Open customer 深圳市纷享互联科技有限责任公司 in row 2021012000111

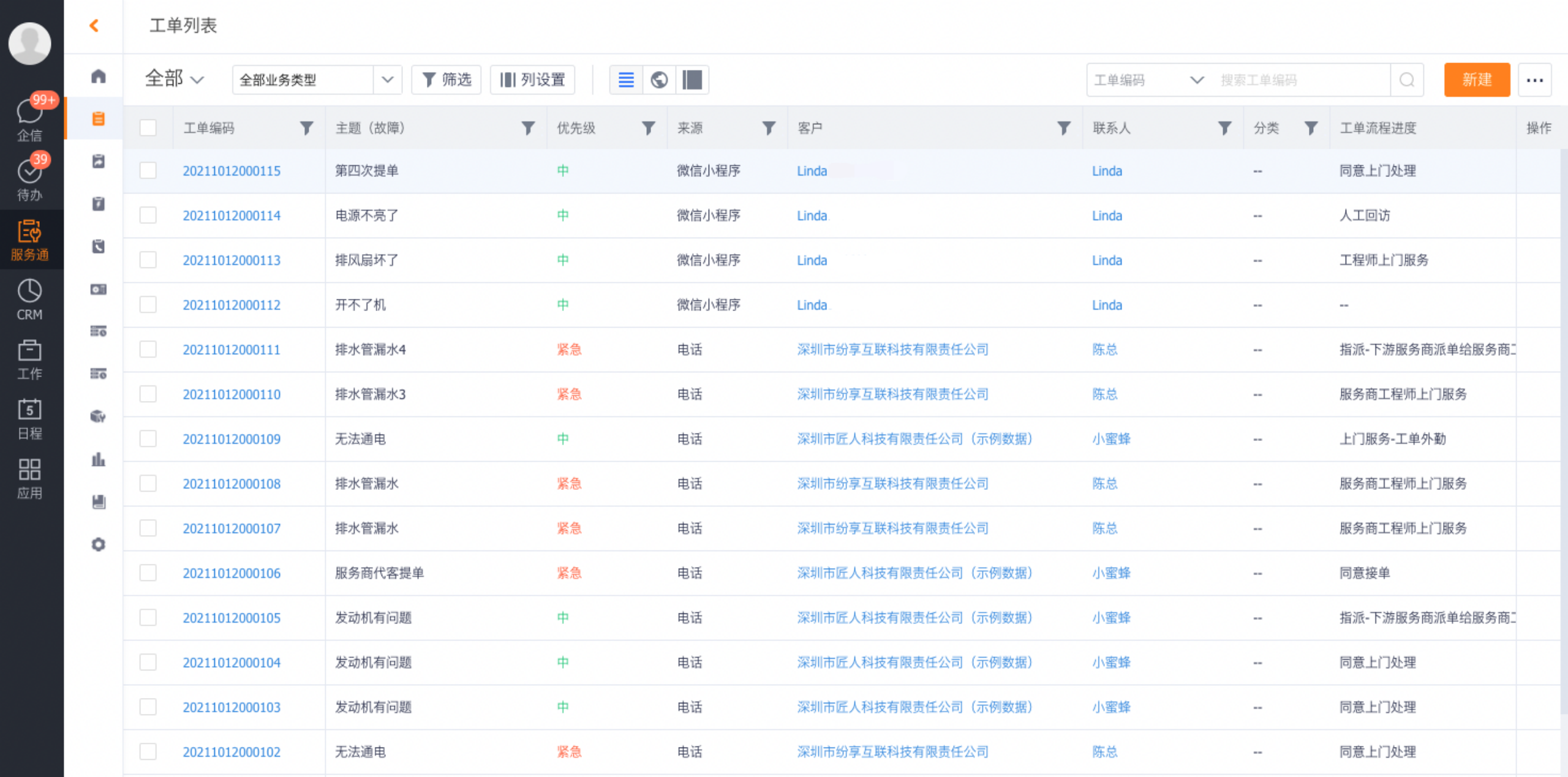tap(892, 350)
